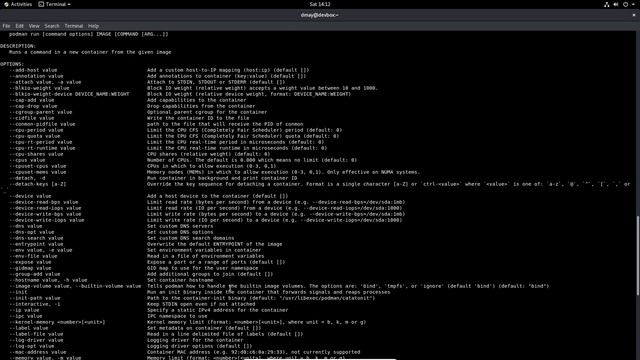Click the --dns-search value option
The width and height of the screenshot is (640, 360).
(36, 238)
